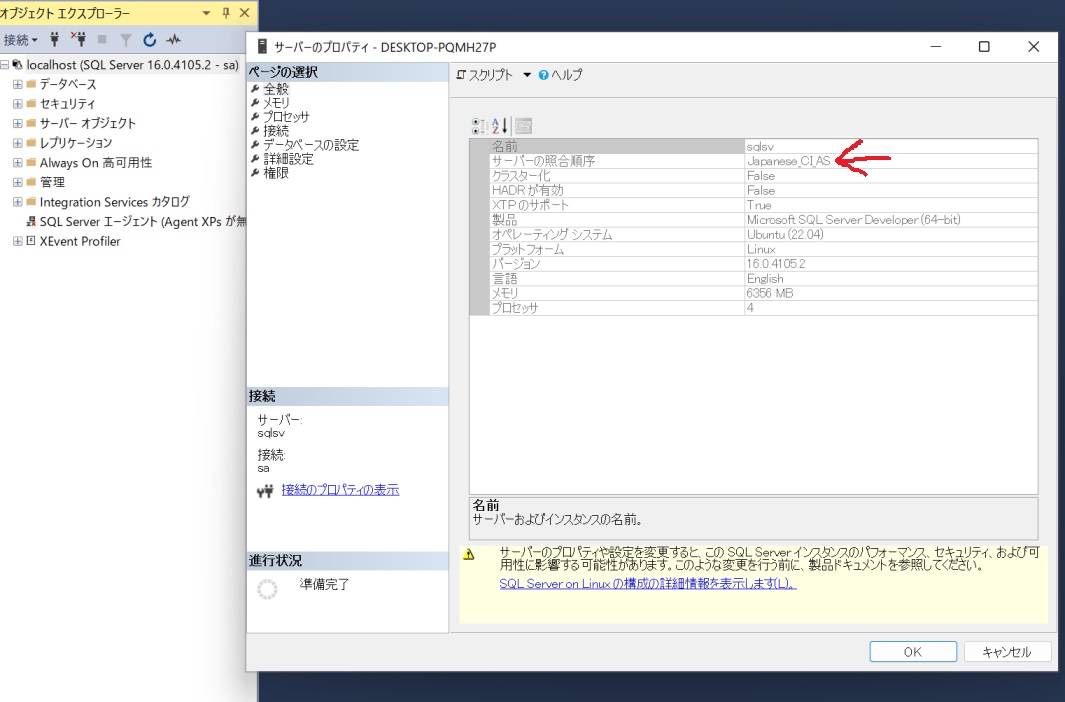Click the connect plug icon in Object Explorer
Image resolution: width=1065 pixels, height=702 pixels.
tap(55, 39)
